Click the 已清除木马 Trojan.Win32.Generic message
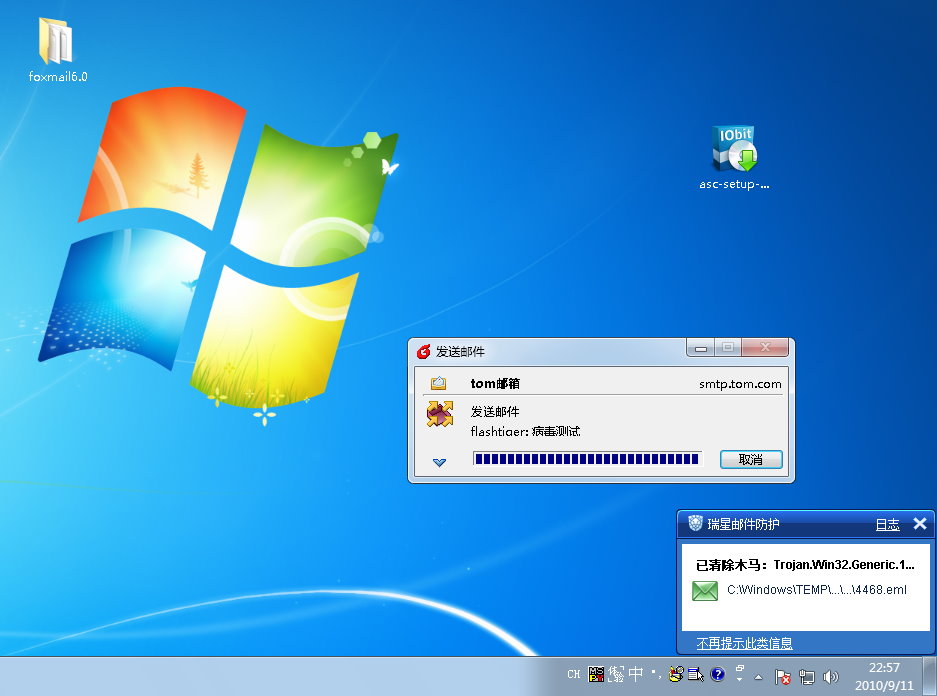The image size is (937, 696). (805, 565)
